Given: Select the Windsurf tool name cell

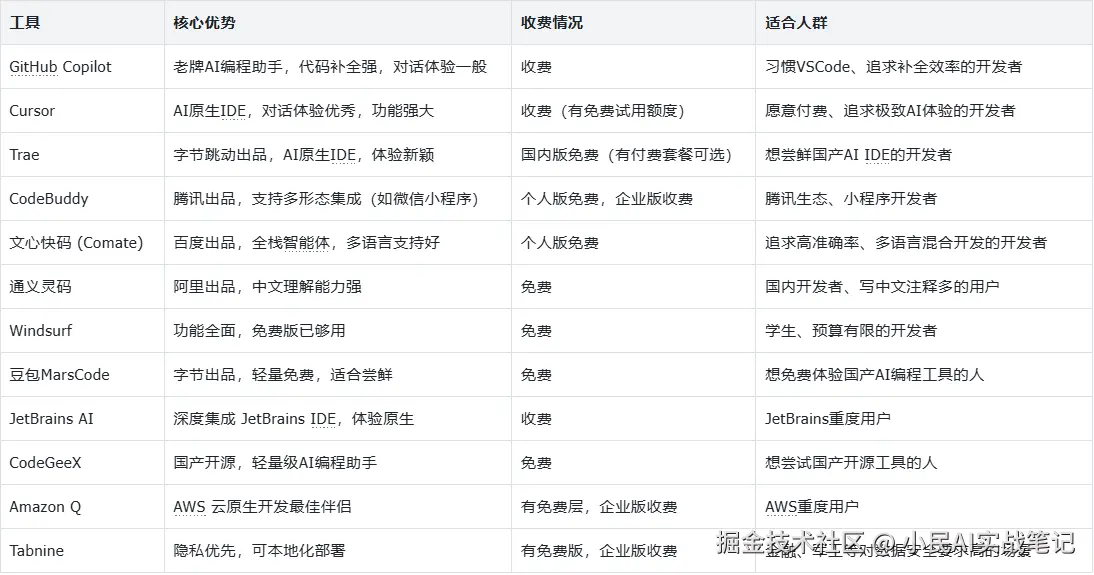Looking at the screenshot, I should 82,331.
